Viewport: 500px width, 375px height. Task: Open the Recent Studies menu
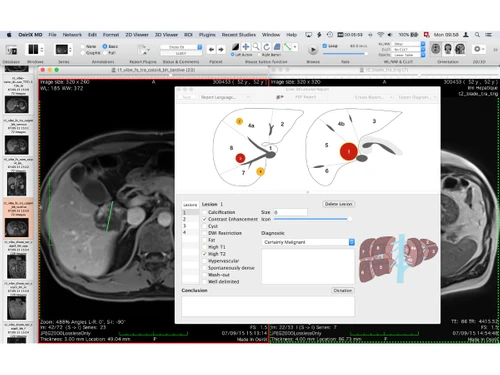(239, 35)
